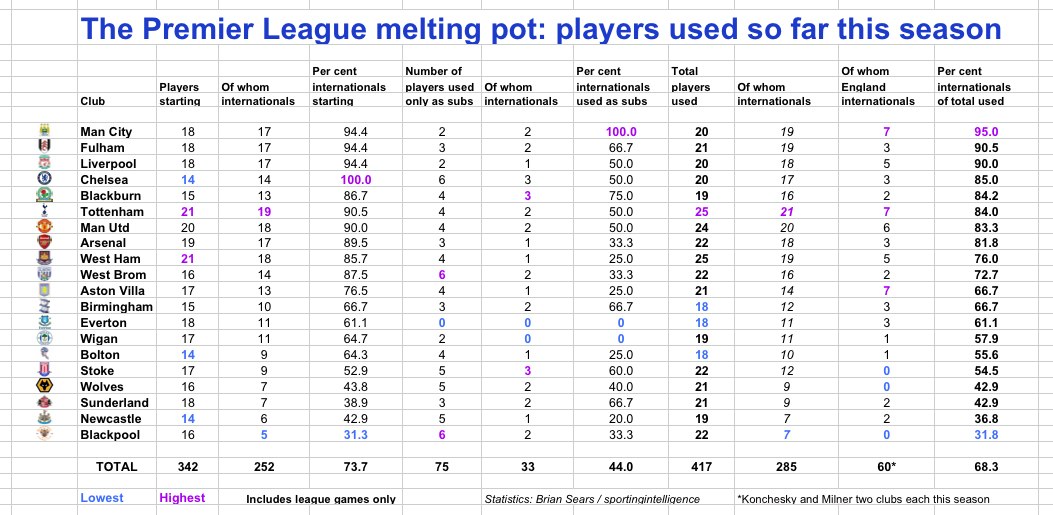Select the TOTAL row label
This screenshot has width=1053, height=515.
[117, 467]
